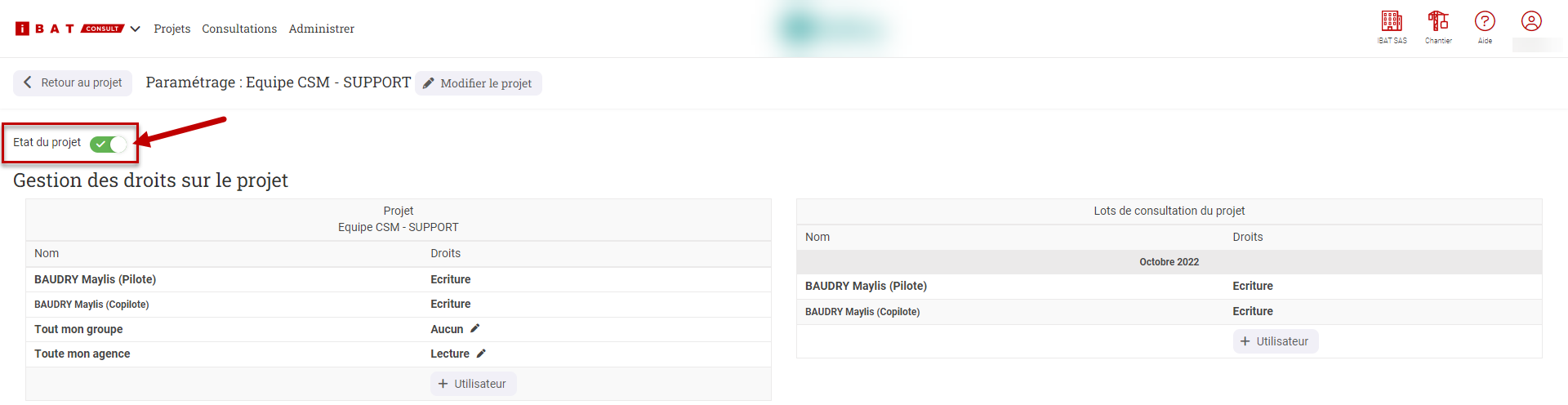Click pencil icon in Modifier le projet
Viewport: 1568px width, 405px height.
pos(428,83)
